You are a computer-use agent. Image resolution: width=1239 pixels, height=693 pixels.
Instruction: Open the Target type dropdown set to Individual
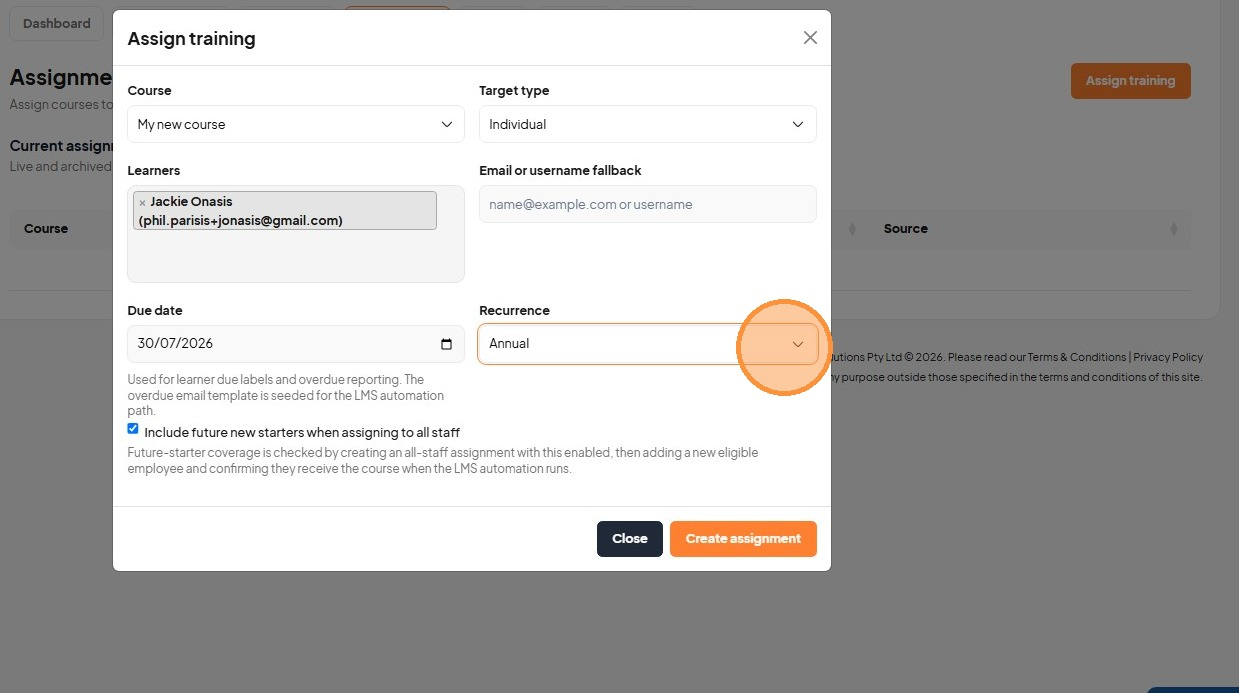[x=648, y=124]
